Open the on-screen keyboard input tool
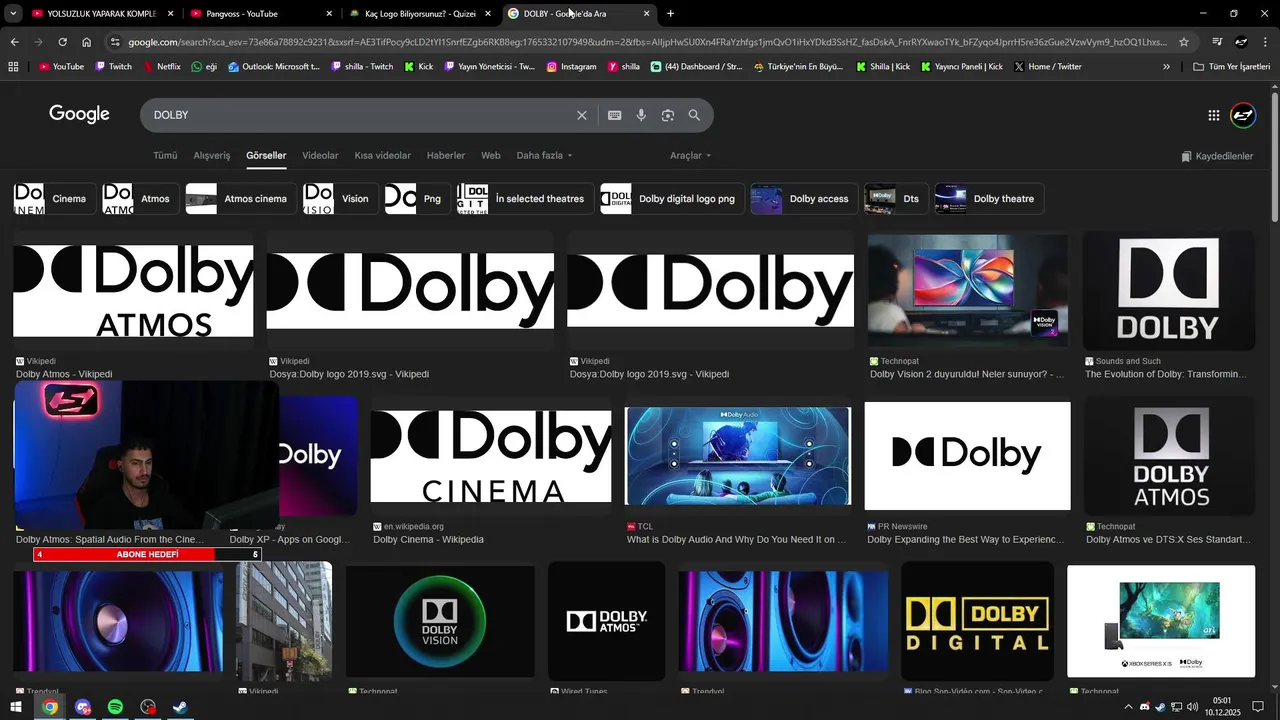The width and height of the screenshot is (1280, 720). 614,115
